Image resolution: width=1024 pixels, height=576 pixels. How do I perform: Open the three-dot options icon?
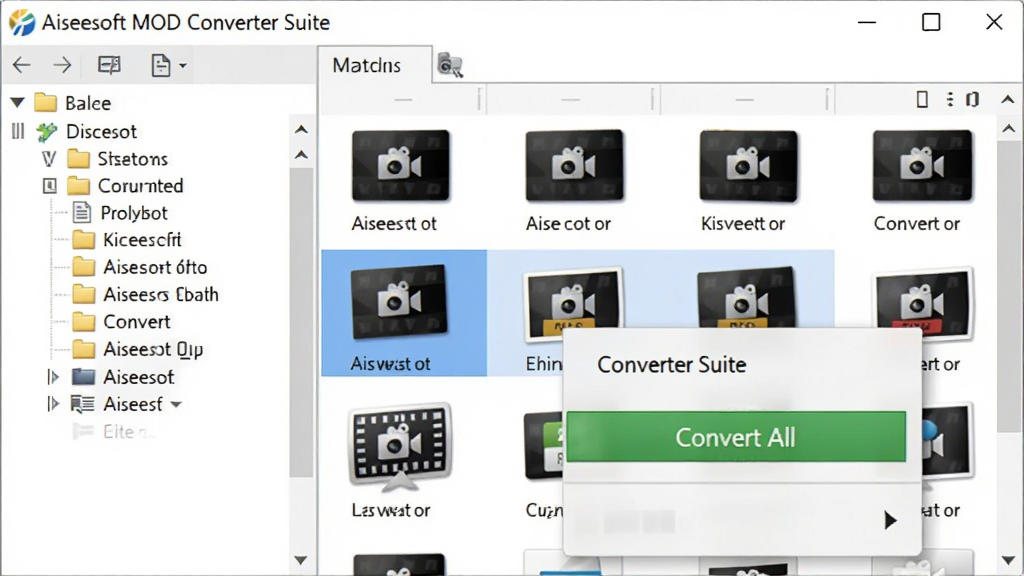[950, 99]
